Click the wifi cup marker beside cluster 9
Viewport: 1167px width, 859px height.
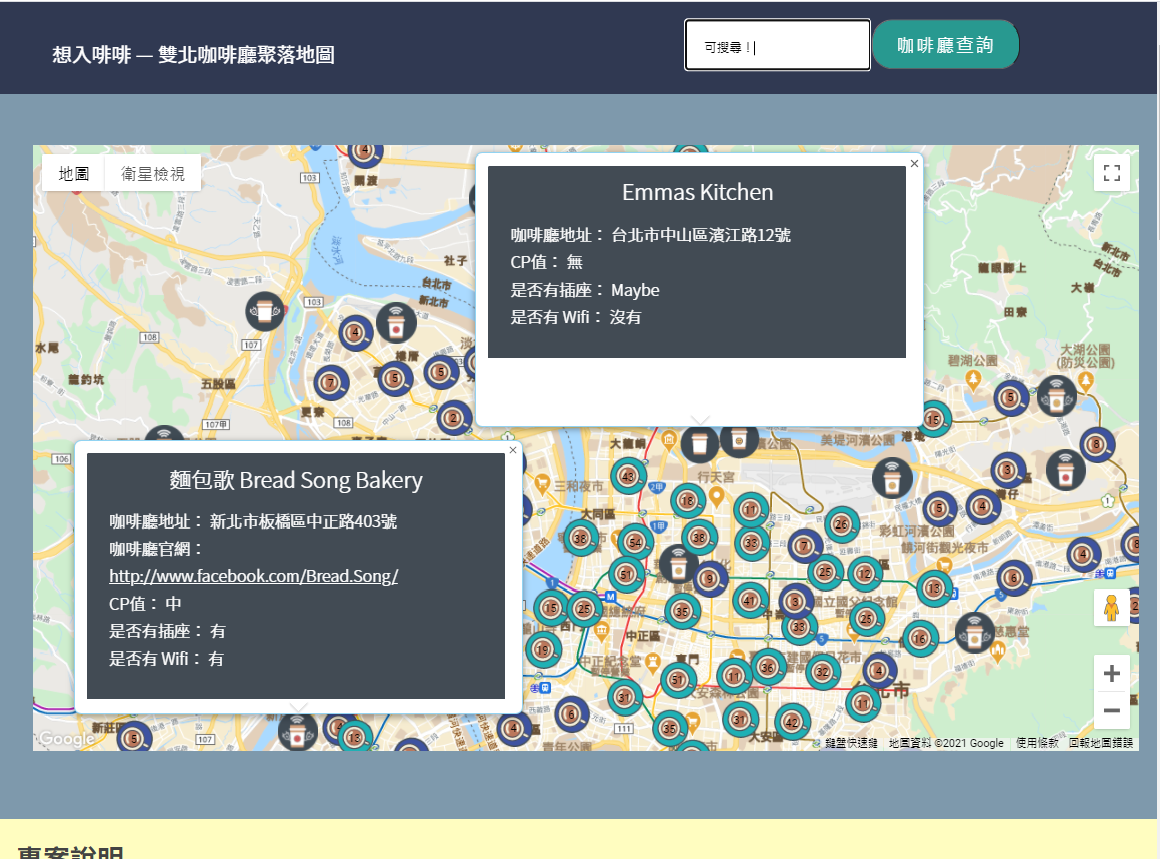678,564
